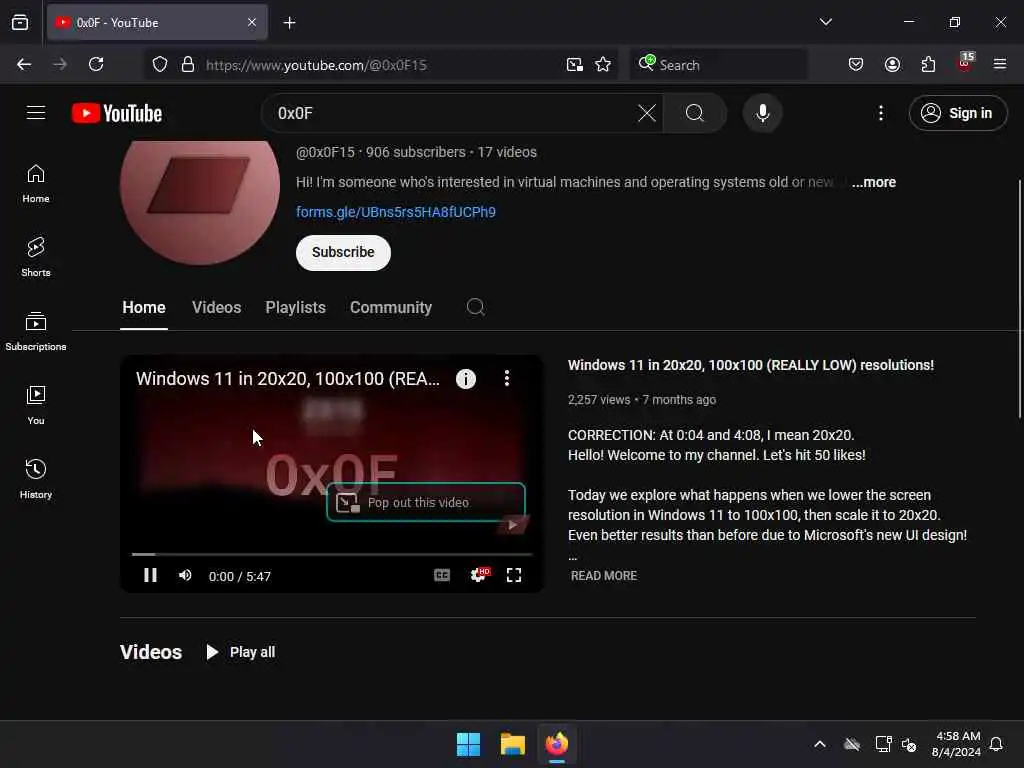Screen dimensions: 1024x768
Task: Save page to Pocket icon in toolbar
Action: pos(856,65)
